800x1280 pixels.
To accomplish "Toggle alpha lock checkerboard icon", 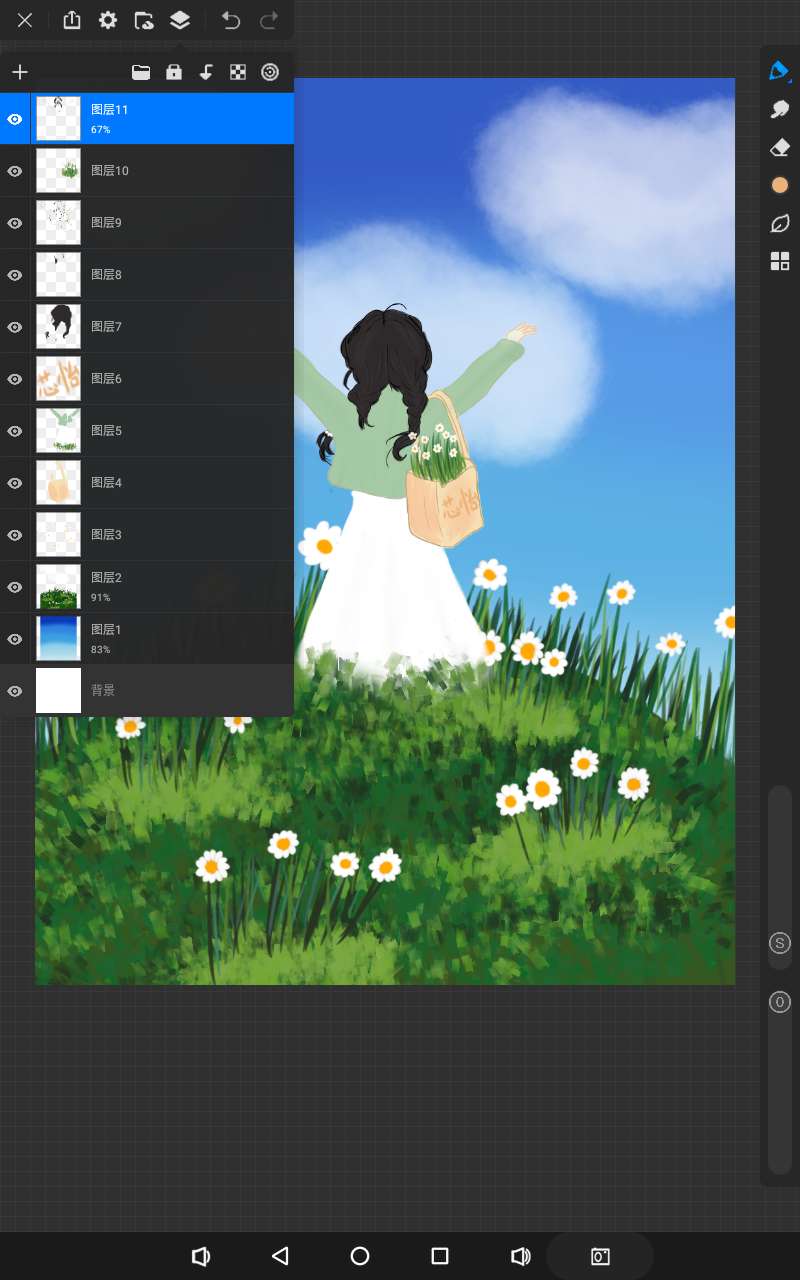I will (x=238, y=72).
